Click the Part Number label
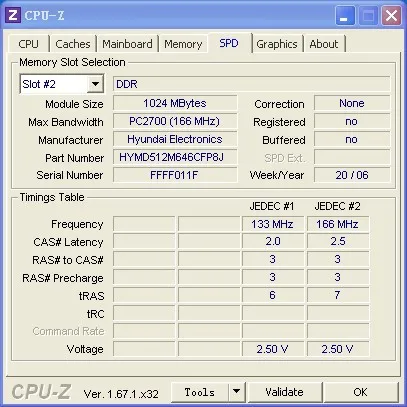Viewport: 407px width, 407px height. (75, 158)
